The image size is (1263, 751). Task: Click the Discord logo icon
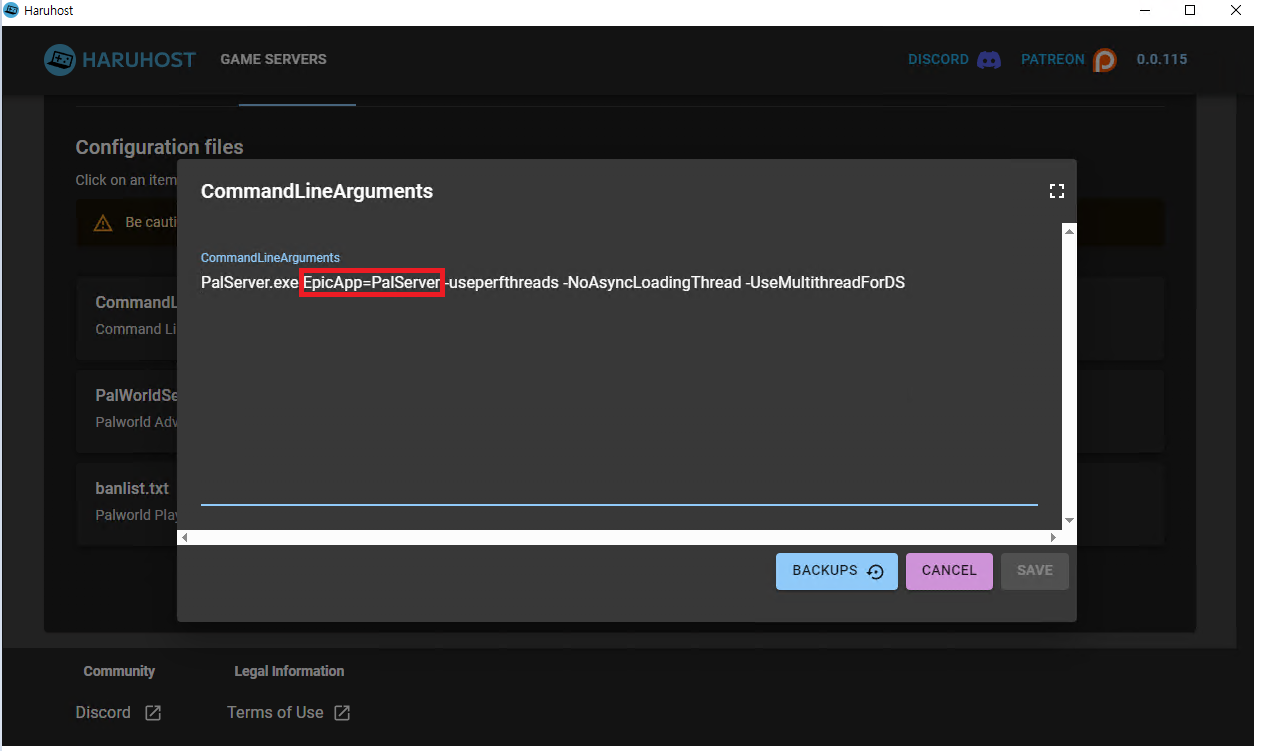989,60
